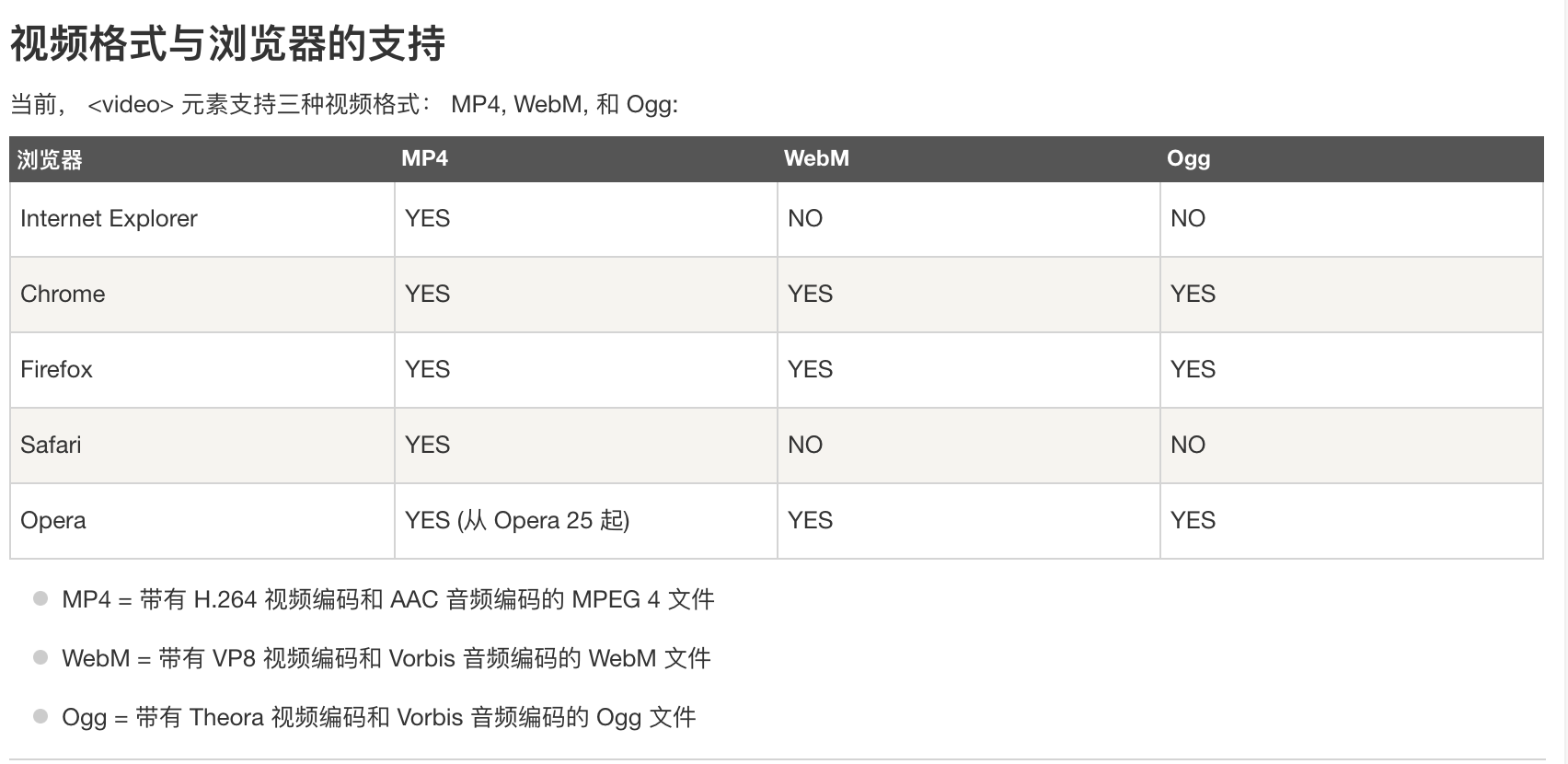Click Chrome's WebM "YES" cell
The image size is (1568, 764).
coord(810,294)
